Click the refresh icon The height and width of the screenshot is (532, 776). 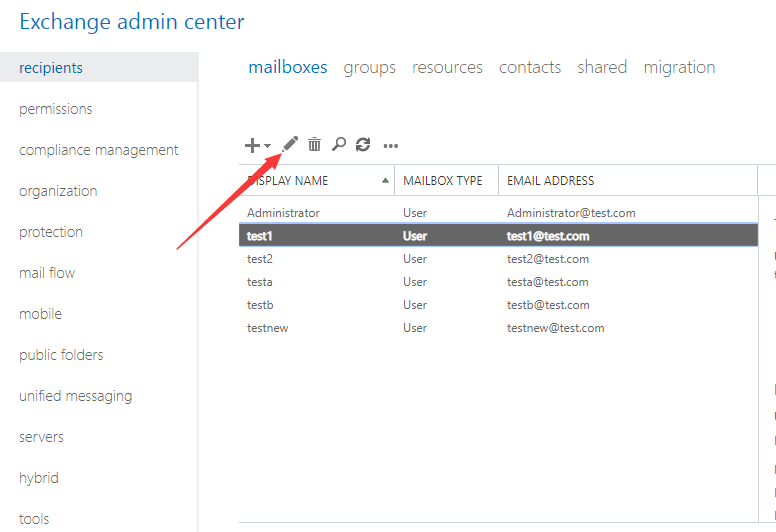pos(363,145)
